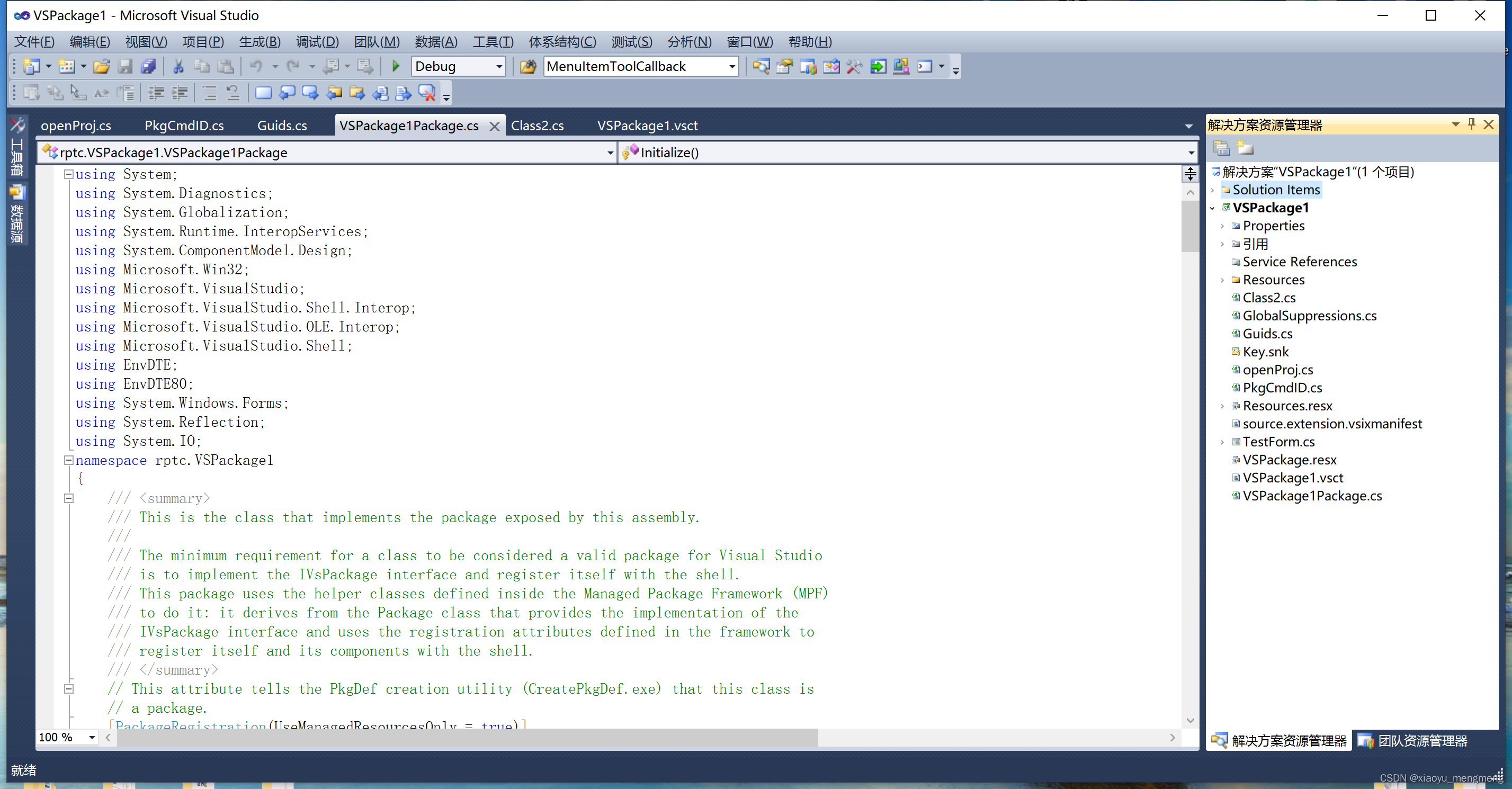
Task: Click the New Project toolbar icon
Action: [31, 66]
